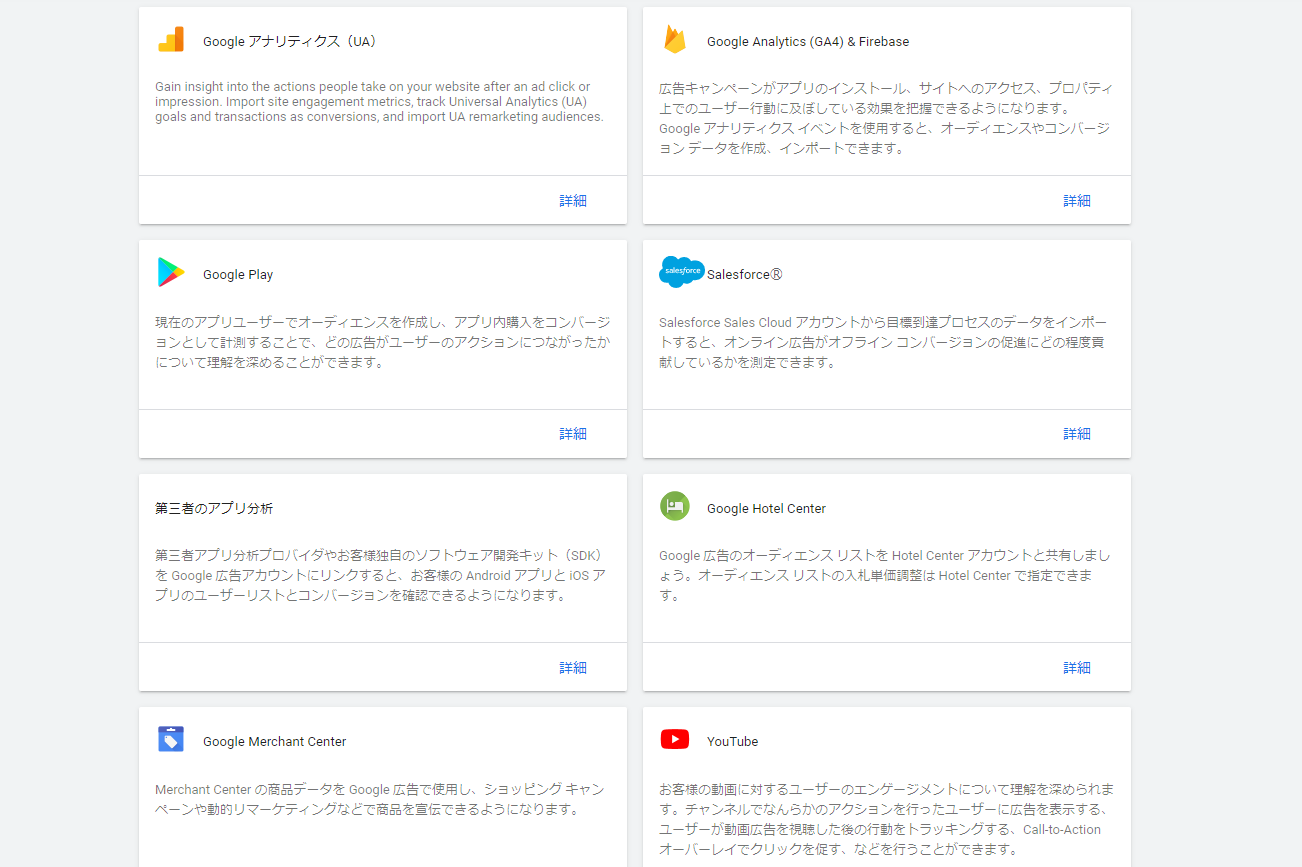Click the 第三者のアプリ分析 heading
The image size is (1302, 867).
(214, 509)
